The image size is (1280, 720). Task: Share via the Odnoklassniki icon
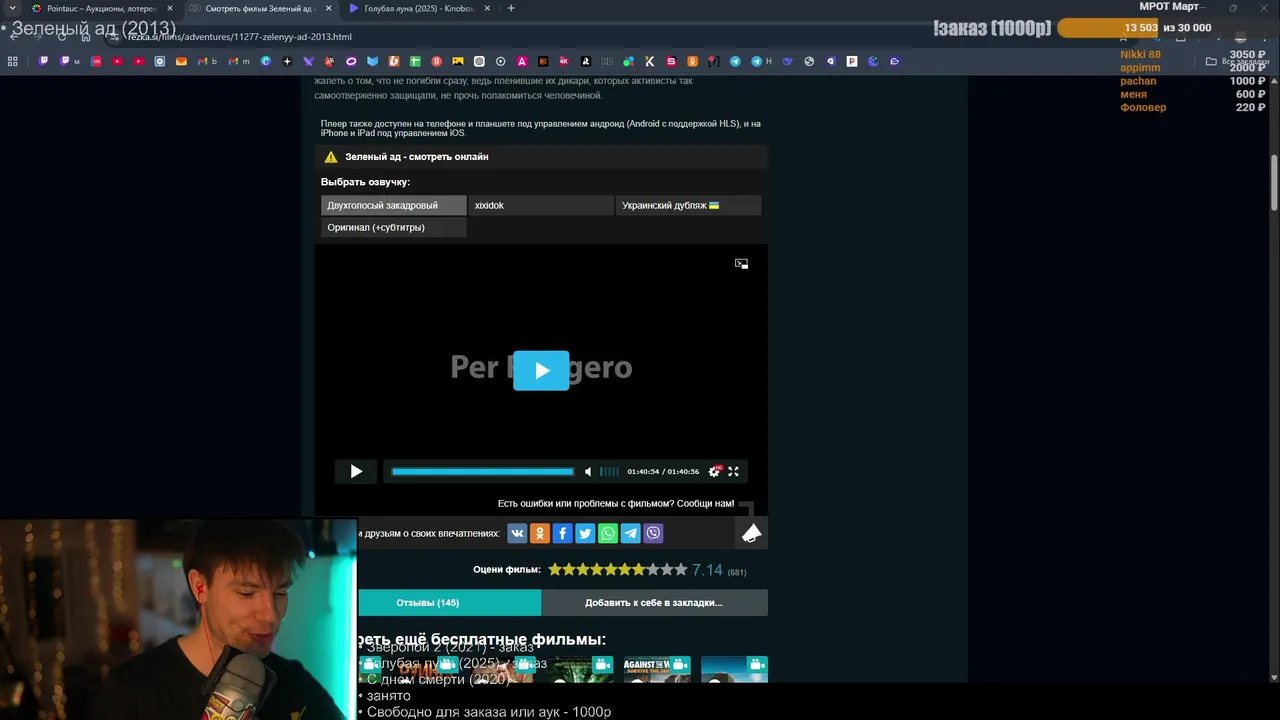(x=540, y=533)
